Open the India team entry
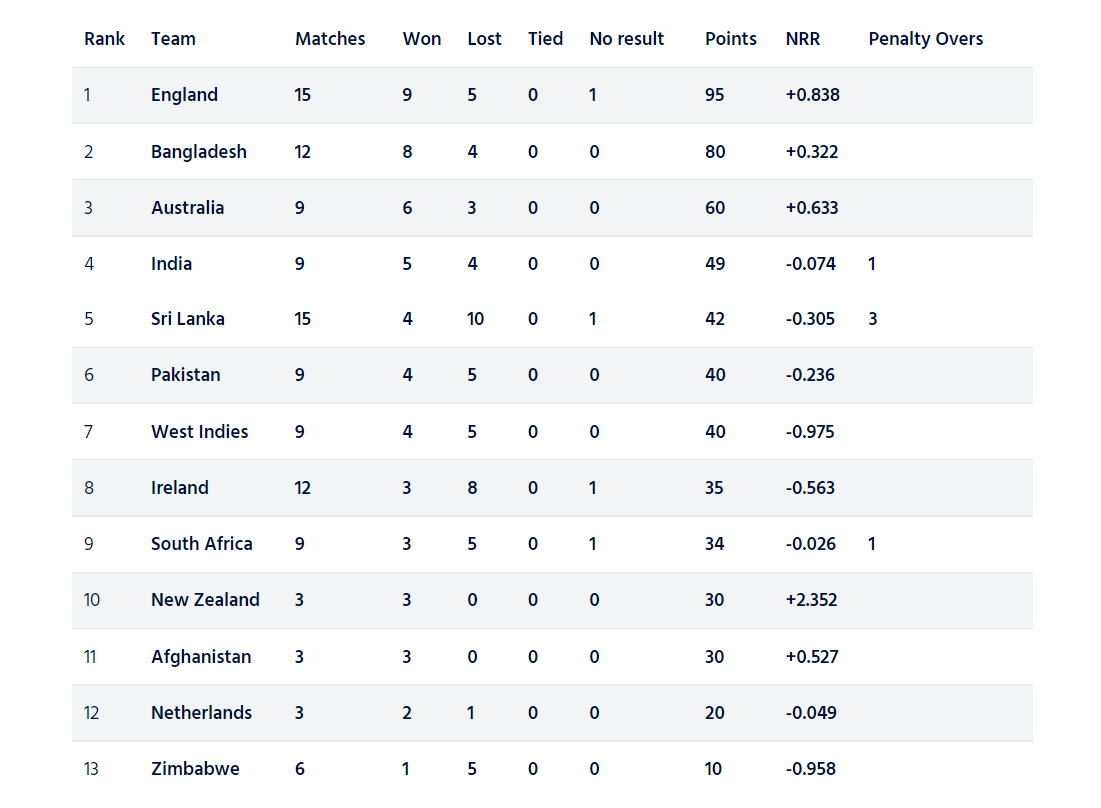The image size is (1101, 808). (171, 264)
